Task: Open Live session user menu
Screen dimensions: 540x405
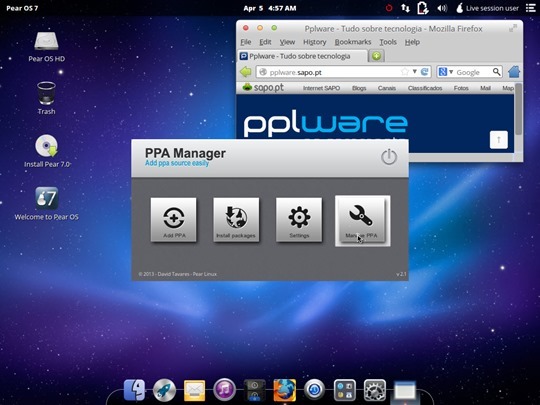Action: [x=487, y=8]
